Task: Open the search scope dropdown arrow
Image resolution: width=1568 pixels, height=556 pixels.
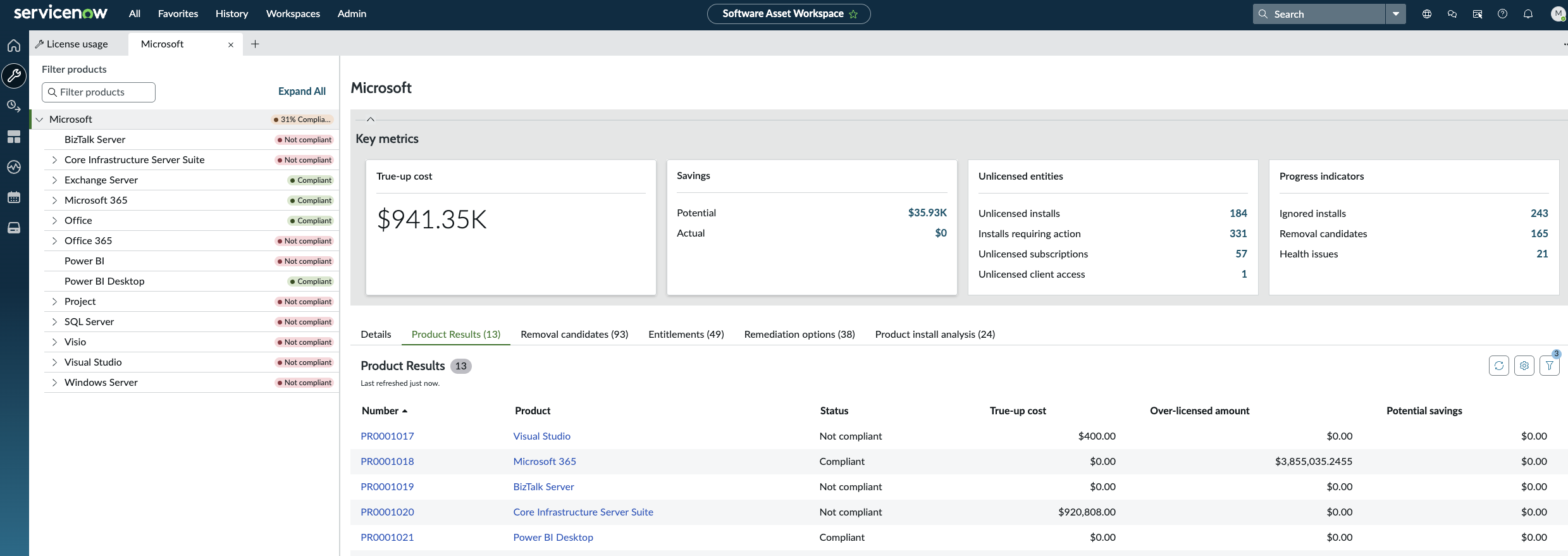Action: 1395,14
